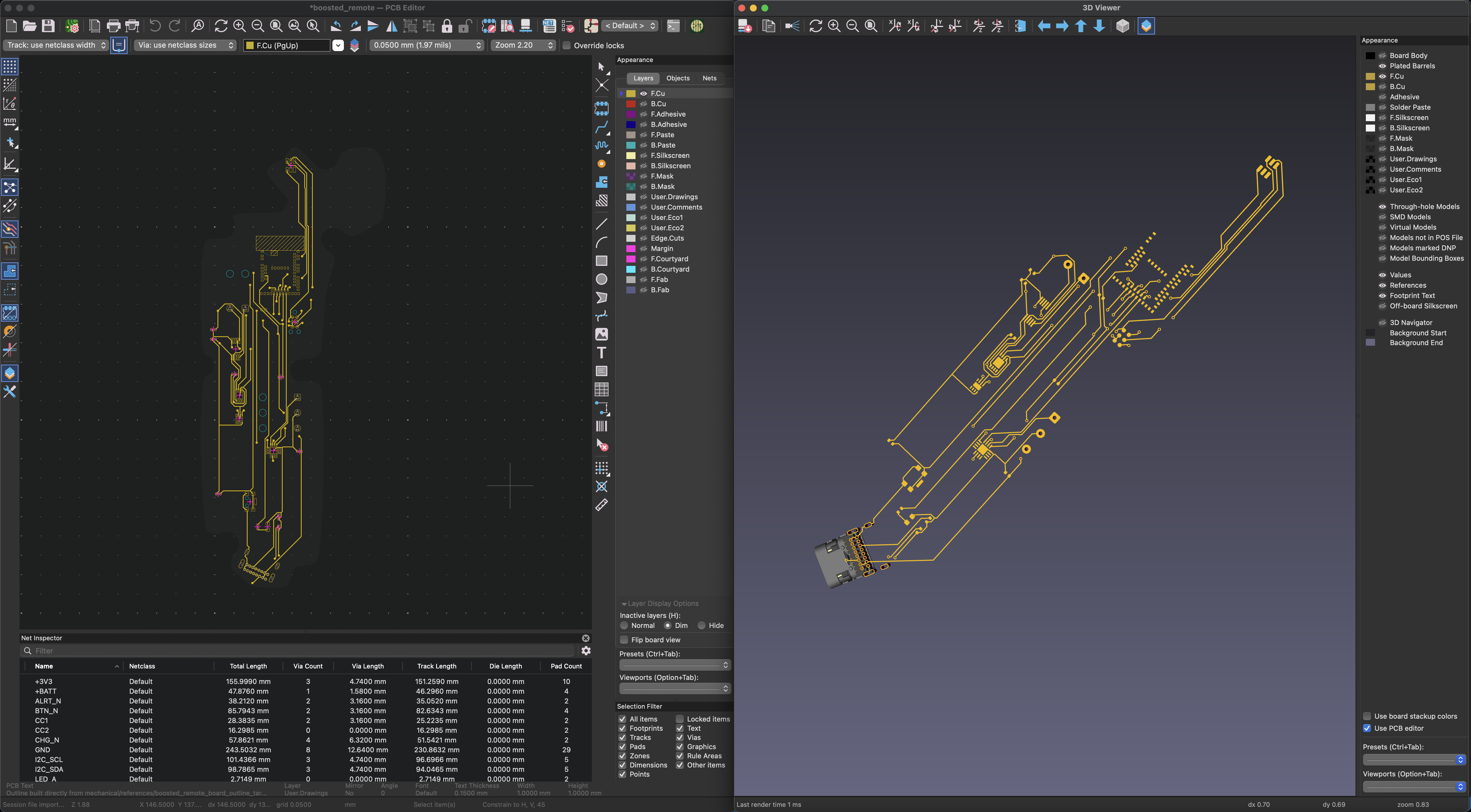Open the Print icon in toolbar
1471x812 pixels.
coord(113,26)
